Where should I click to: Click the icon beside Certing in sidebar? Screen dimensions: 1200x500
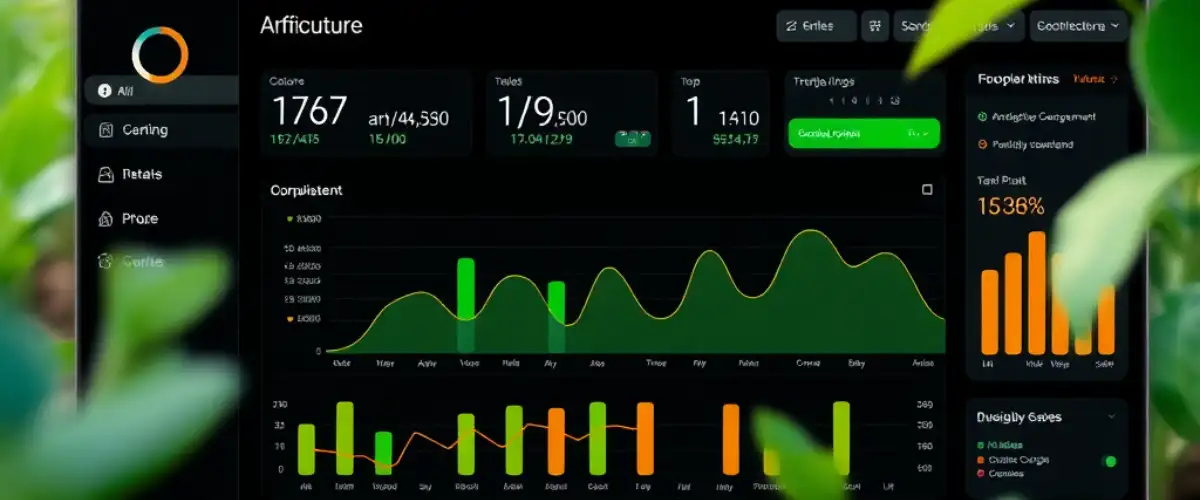(x=105, y=129)
